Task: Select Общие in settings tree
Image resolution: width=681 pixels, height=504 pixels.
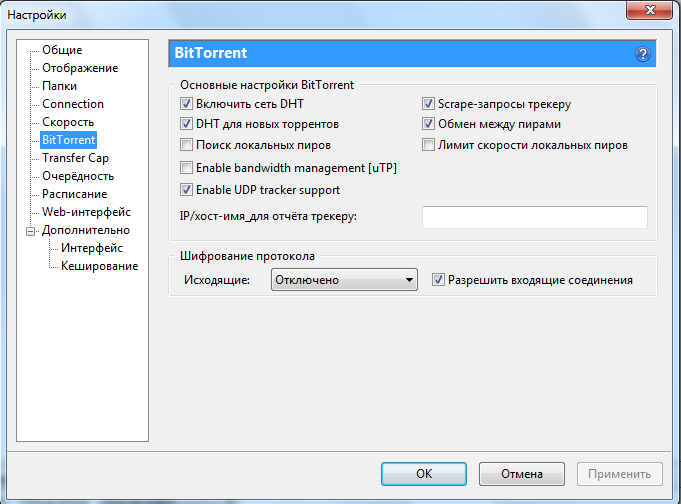Action: point(62,50)
